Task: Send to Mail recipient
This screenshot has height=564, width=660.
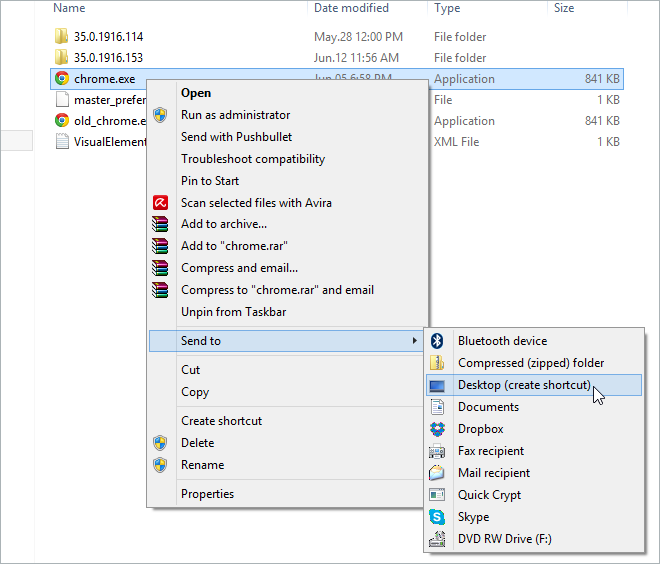Action: pyautogui.click(x=534, y=473)
